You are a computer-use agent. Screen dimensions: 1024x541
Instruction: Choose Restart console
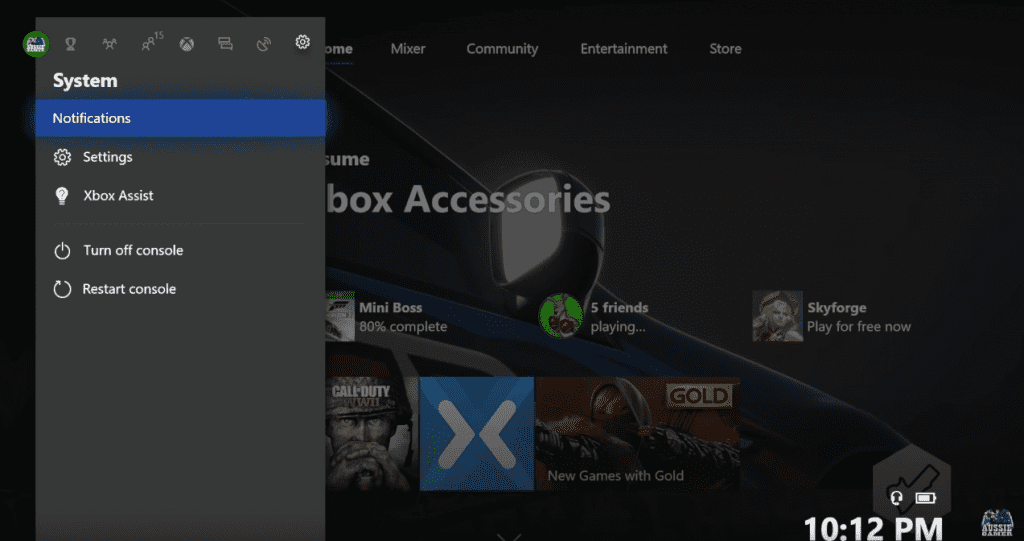tap(180, 289)
